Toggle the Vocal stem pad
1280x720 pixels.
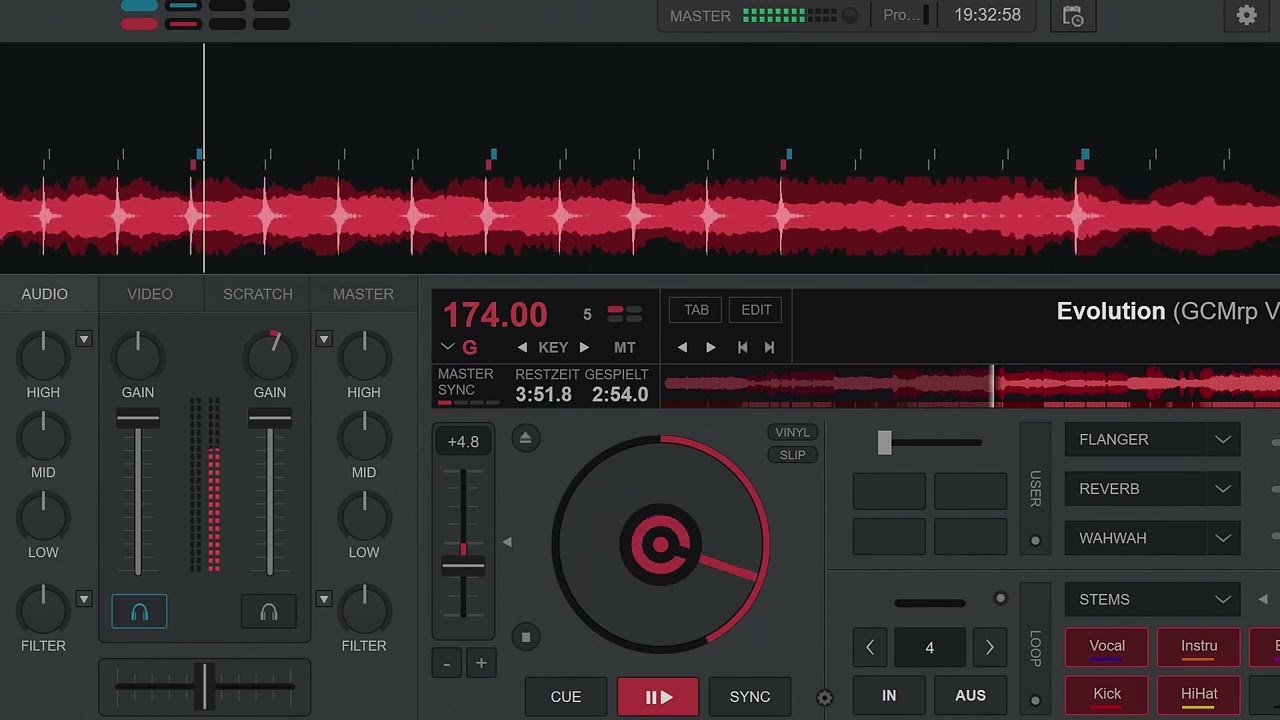point(1107,647)
